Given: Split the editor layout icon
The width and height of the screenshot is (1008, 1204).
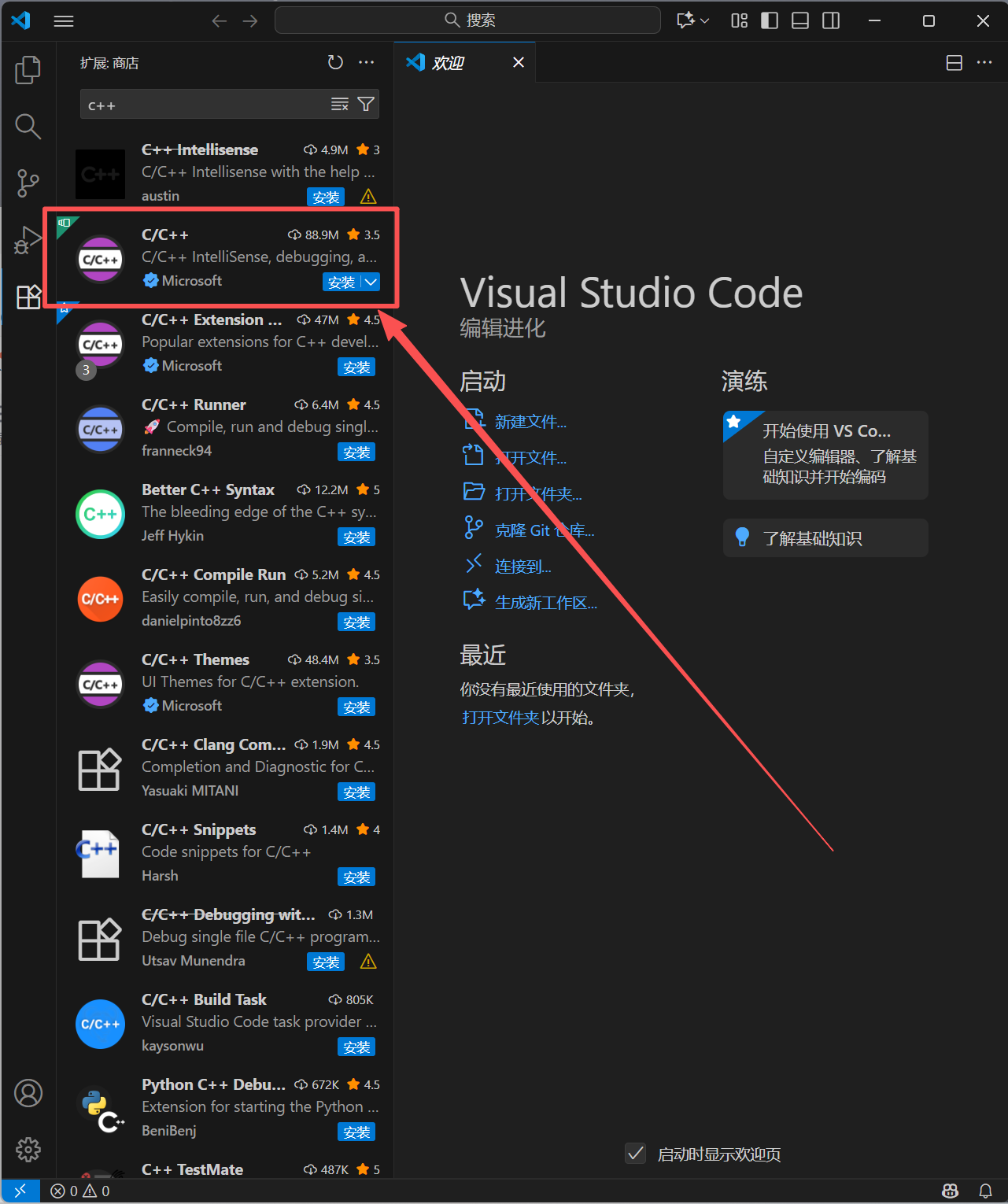Looking at the screenshot, I should pyautogui.click(x=954, y=63).
